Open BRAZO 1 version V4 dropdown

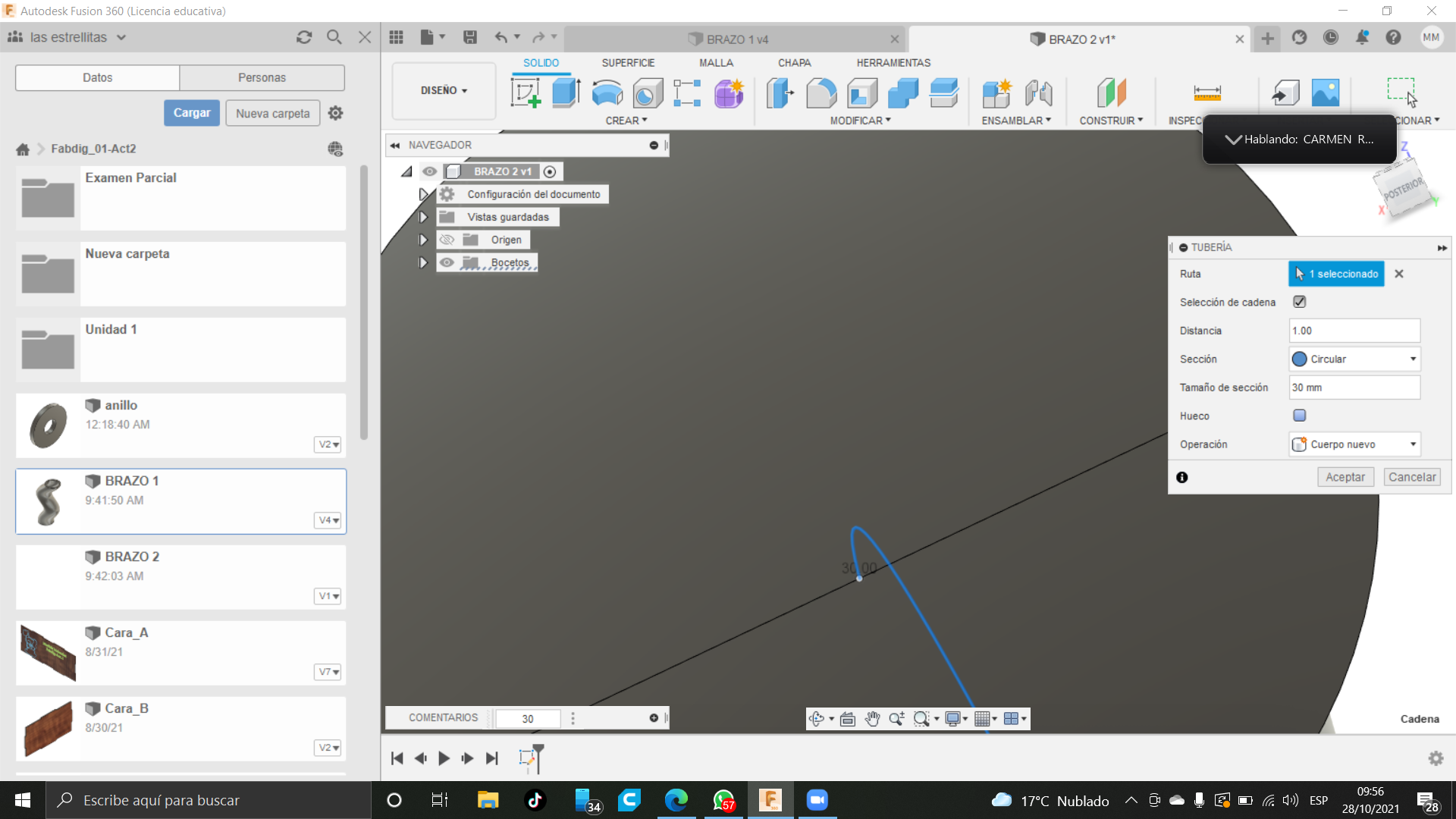pos(328,520)
